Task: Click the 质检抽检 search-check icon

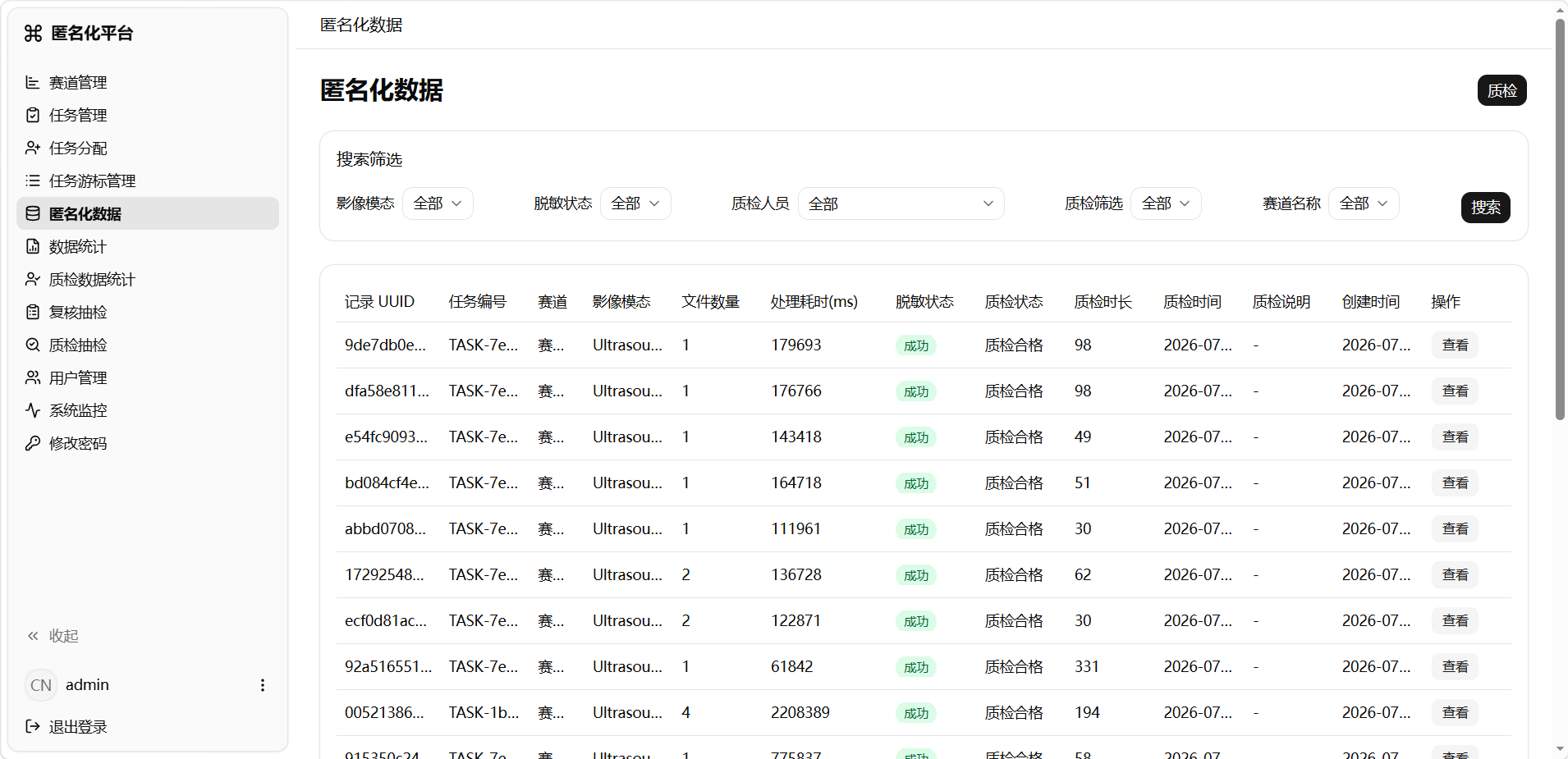Action: point(33,345)
